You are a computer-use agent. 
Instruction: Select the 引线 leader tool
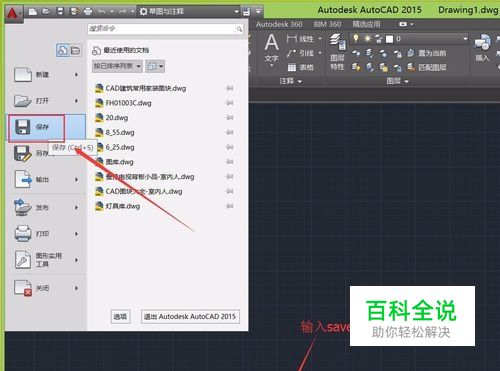300,53
